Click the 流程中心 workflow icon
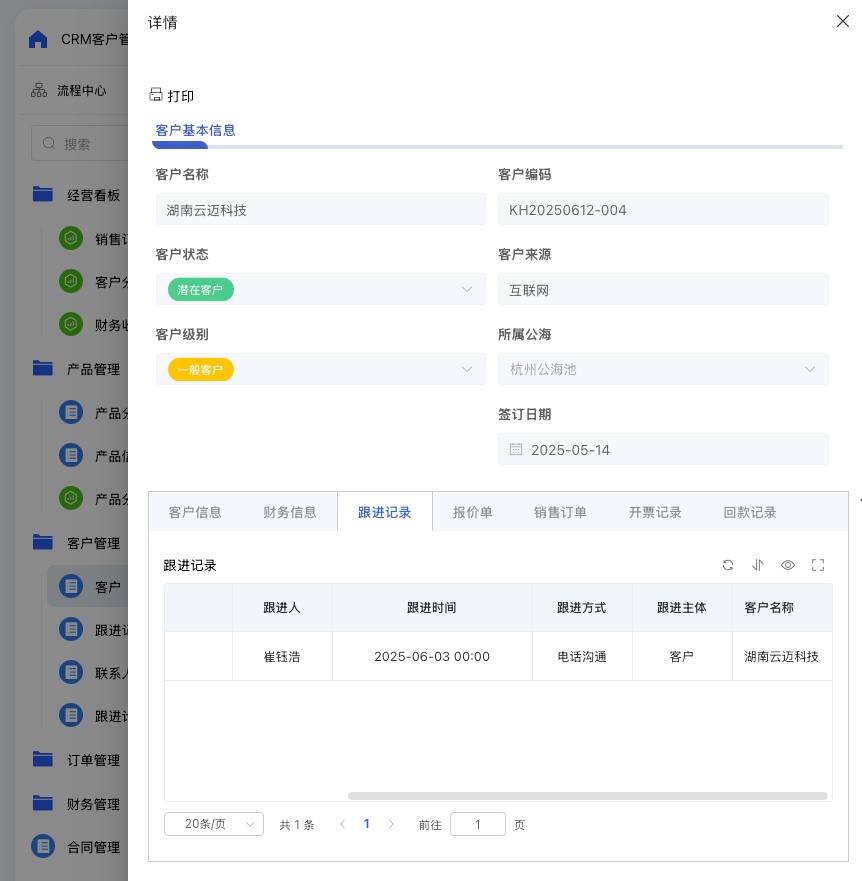Viewport: 862px width, 881px height. pyautogui.click(x=39, y=90)
